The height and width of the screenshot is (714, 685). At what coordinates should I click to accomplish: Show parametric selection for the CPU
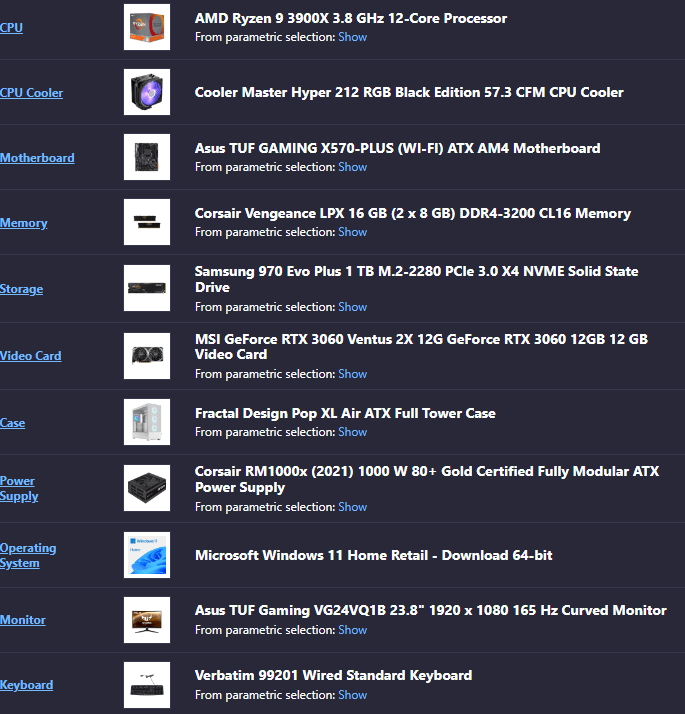click(x=353, y=37)
